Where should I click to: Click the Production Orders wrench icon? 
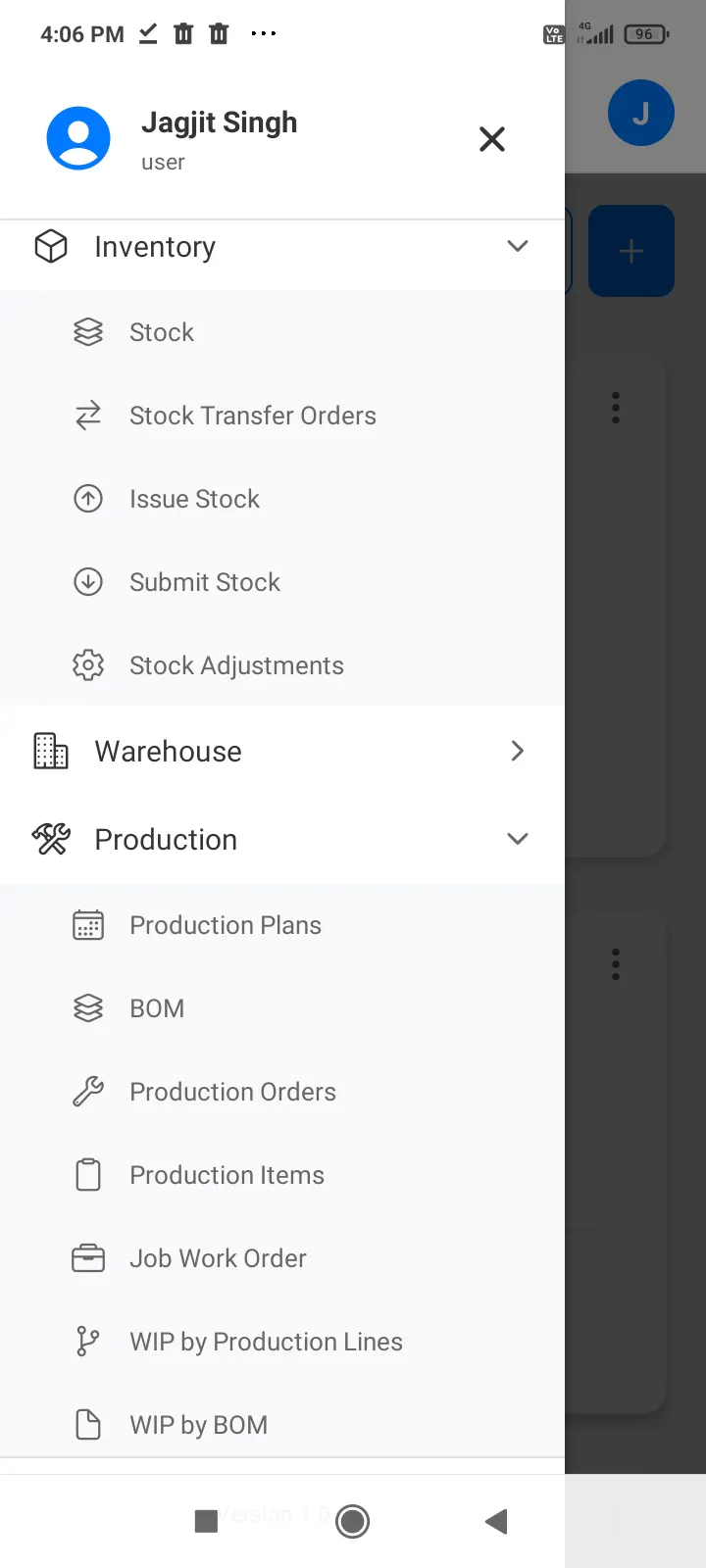[x=88, y=1092]
